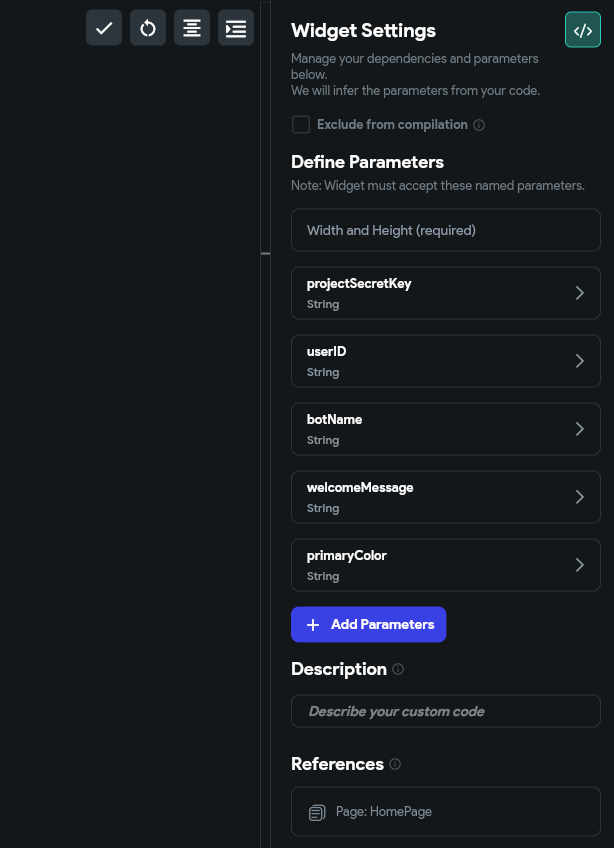This screenshot has height=848, width=614.
Task: Click the page icon beside Page: HomePage
Action: pos(317,811)
